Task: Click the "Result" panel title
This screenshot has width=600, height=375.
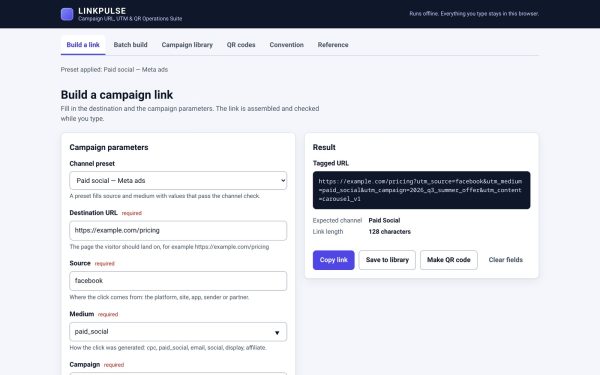Action: click(324, 147)
